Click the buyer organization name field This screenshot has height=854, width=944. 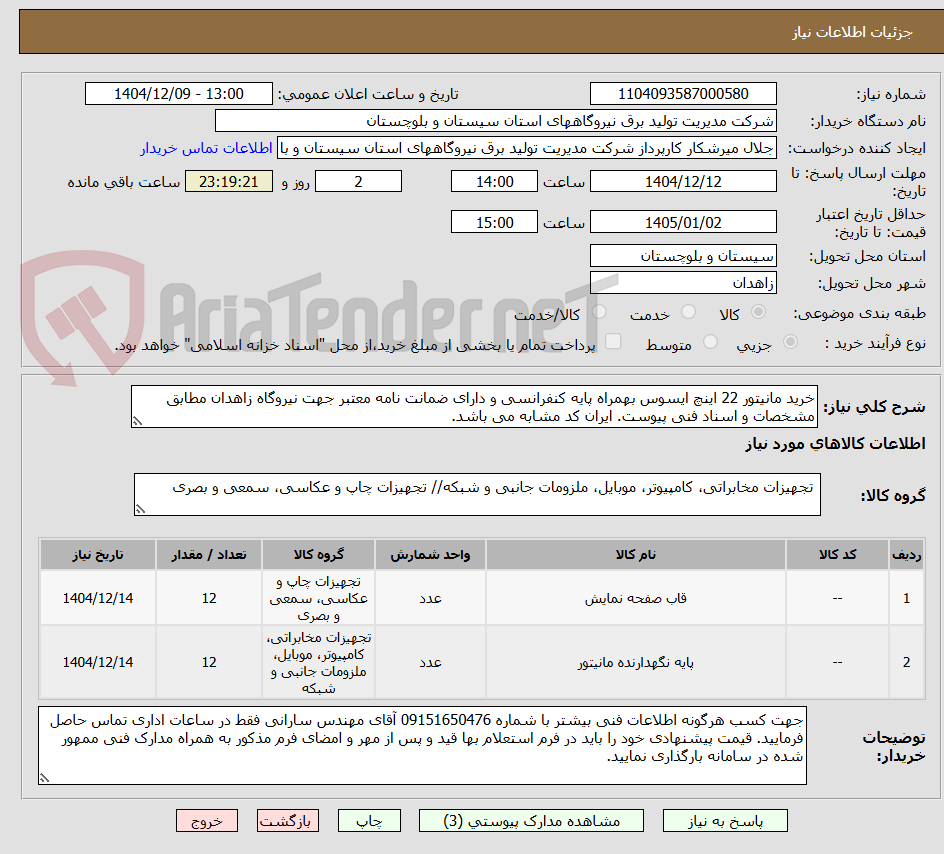coord(495,121)
